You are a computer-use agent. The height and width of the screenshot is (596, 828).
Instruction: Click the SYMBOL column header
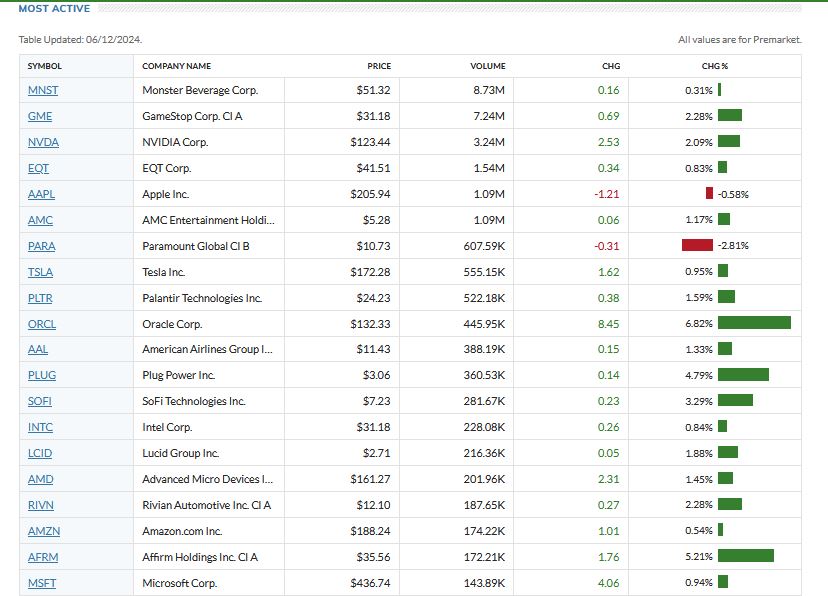(44, 66)
